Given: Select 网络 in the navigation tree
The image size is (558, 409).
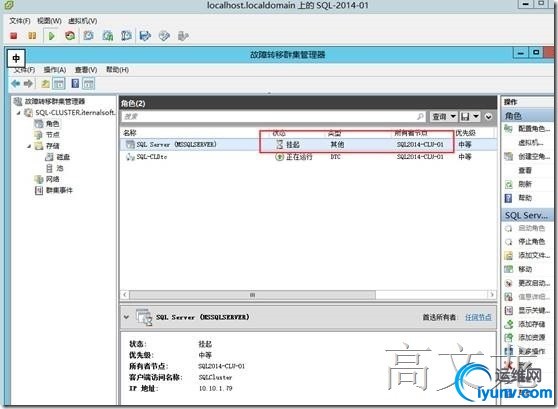Looking at the screenshot, I should (x=52, y=179).
